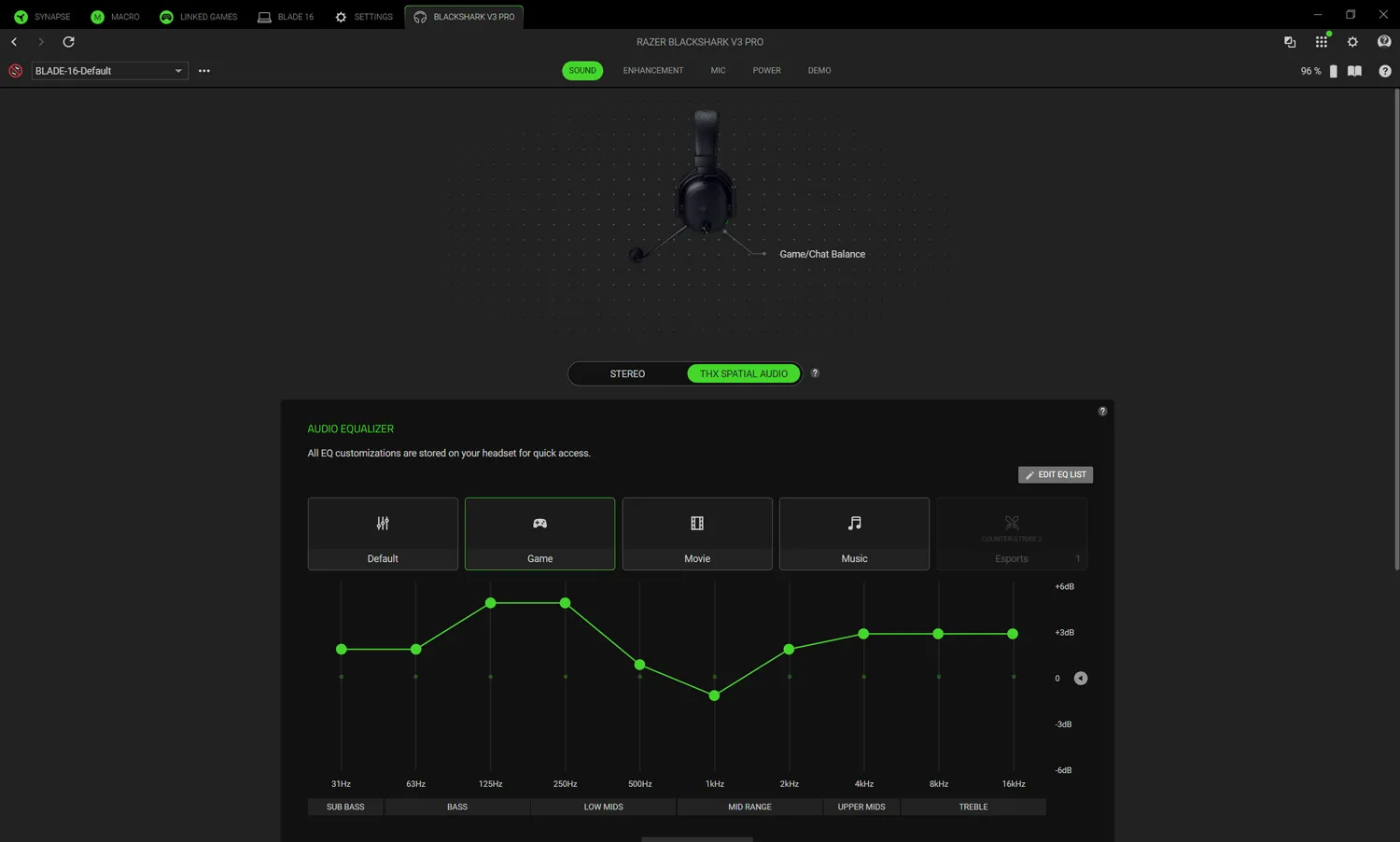The image size is (1400, 842).
Task: Open the Mic tab
Action: pos(718,71)
